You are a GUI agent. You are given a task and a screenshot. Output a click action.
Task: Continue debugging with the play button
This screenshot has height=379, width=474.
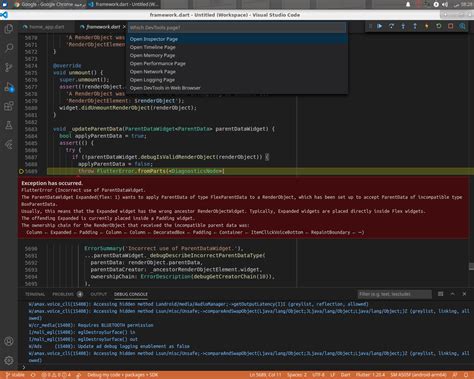point(380,26)
